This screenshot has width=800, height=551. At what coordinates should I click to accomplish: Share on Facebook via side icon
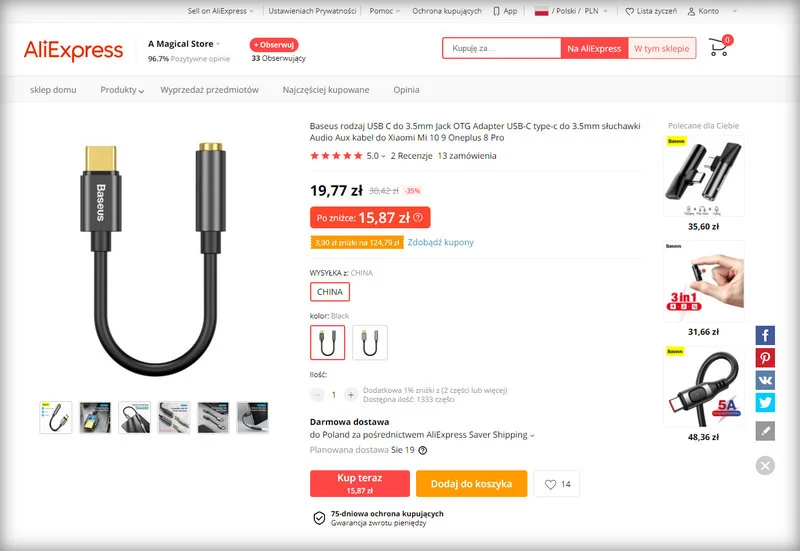765,336
